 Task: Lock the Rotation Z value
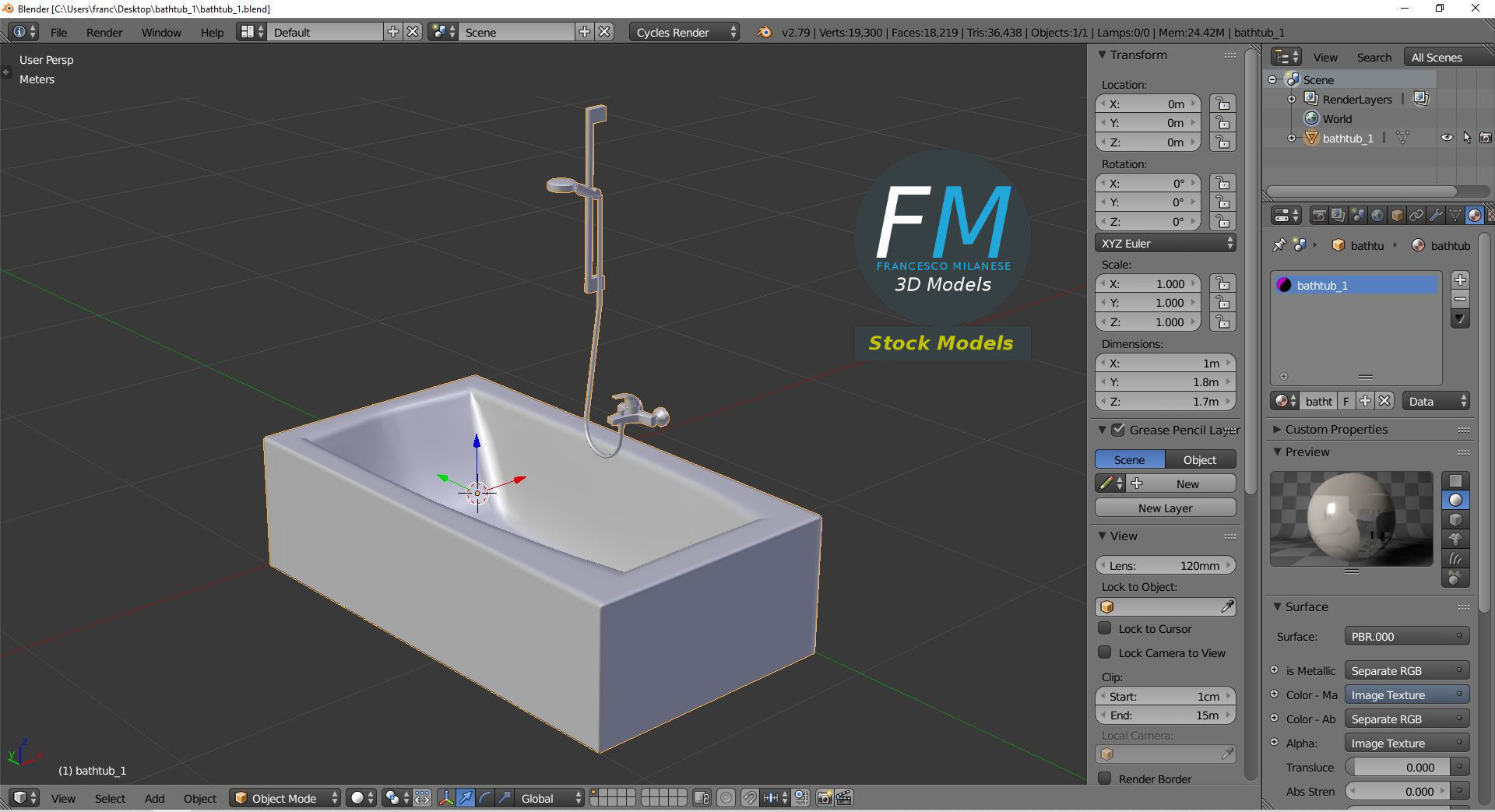[1222, 221]
